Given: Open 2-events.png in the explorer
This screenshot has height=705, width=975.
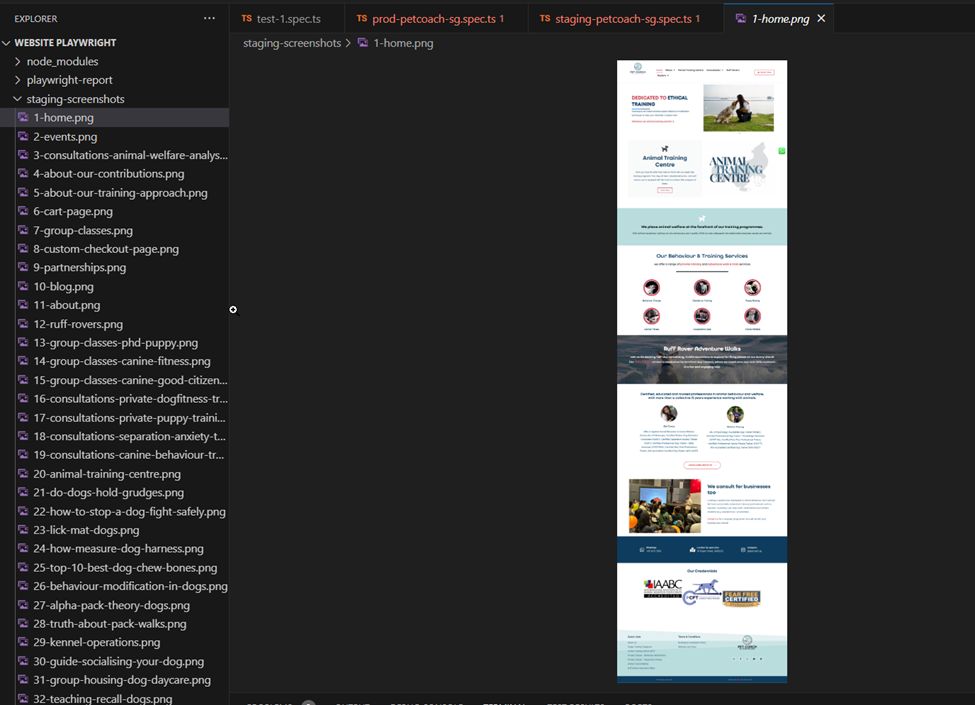Looking at the screenshot, I should point(114,136).
